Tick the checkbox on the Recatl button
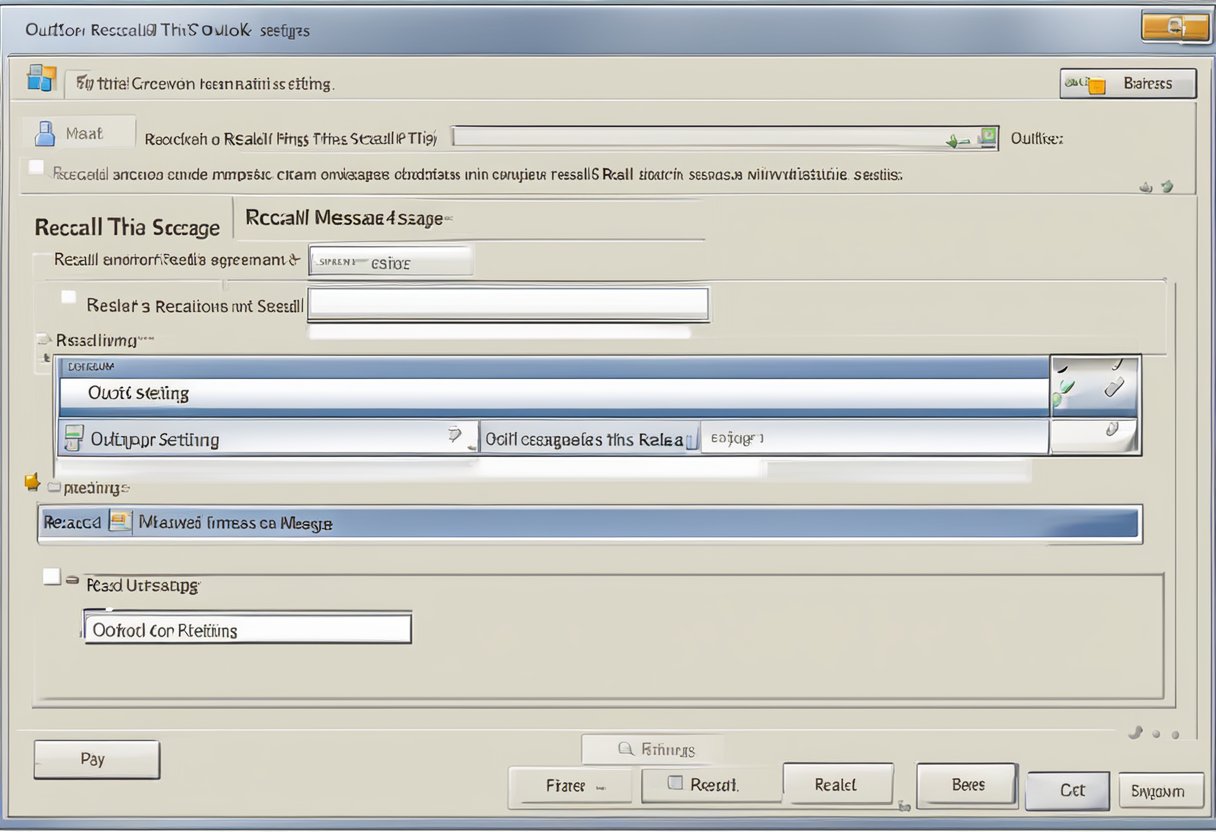 [x=674, y=784]
